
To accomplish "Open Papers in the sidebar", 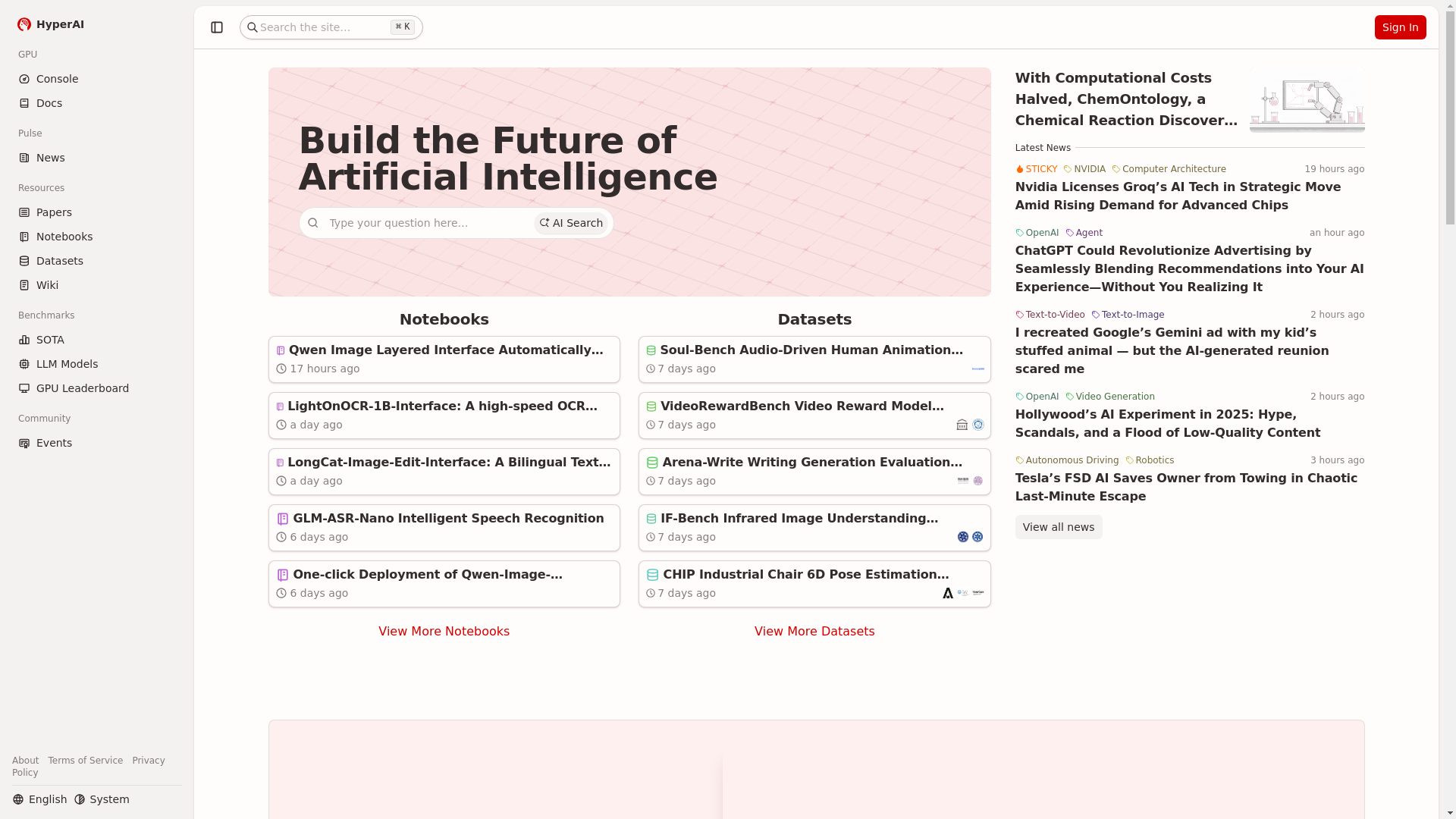I will point(96,212).
